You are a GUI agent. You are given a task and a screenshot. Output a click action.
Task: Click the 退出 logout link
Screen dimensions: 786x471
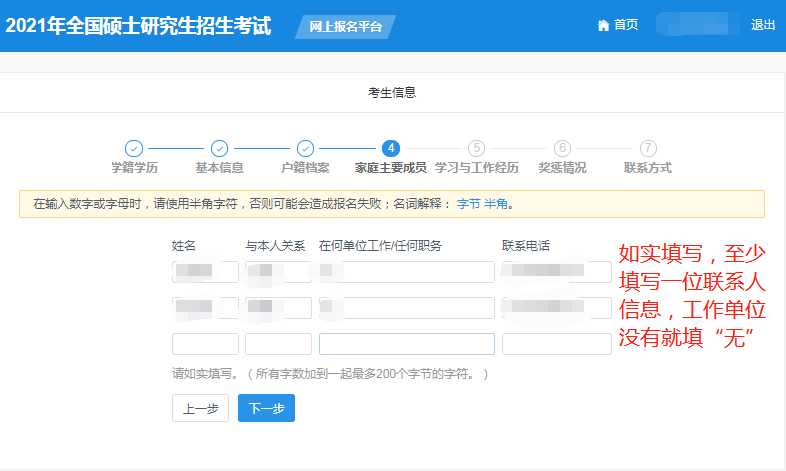tap(762, 25)
